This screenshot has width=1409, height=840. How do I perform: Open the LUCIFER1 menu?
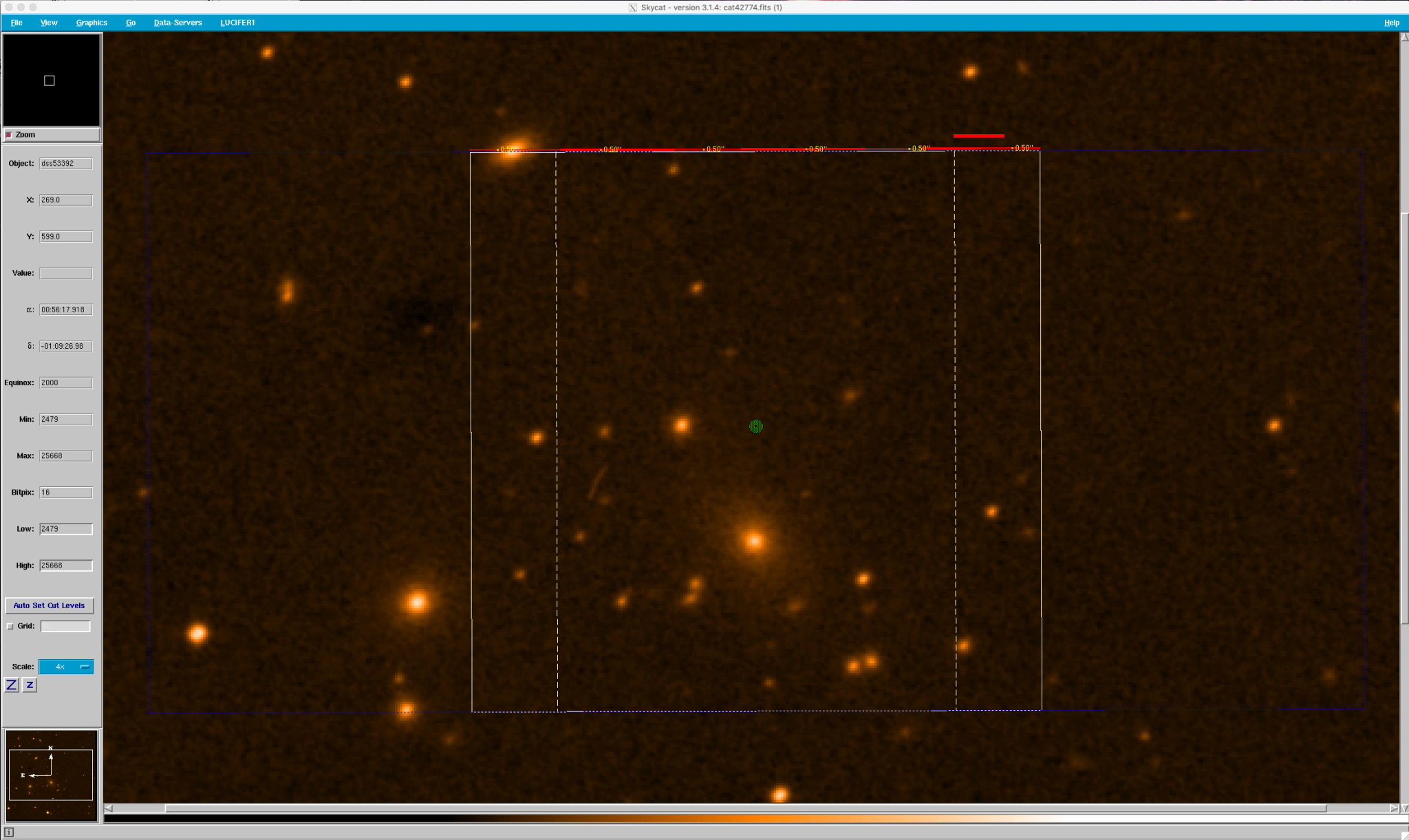click(x=237, y=23)
